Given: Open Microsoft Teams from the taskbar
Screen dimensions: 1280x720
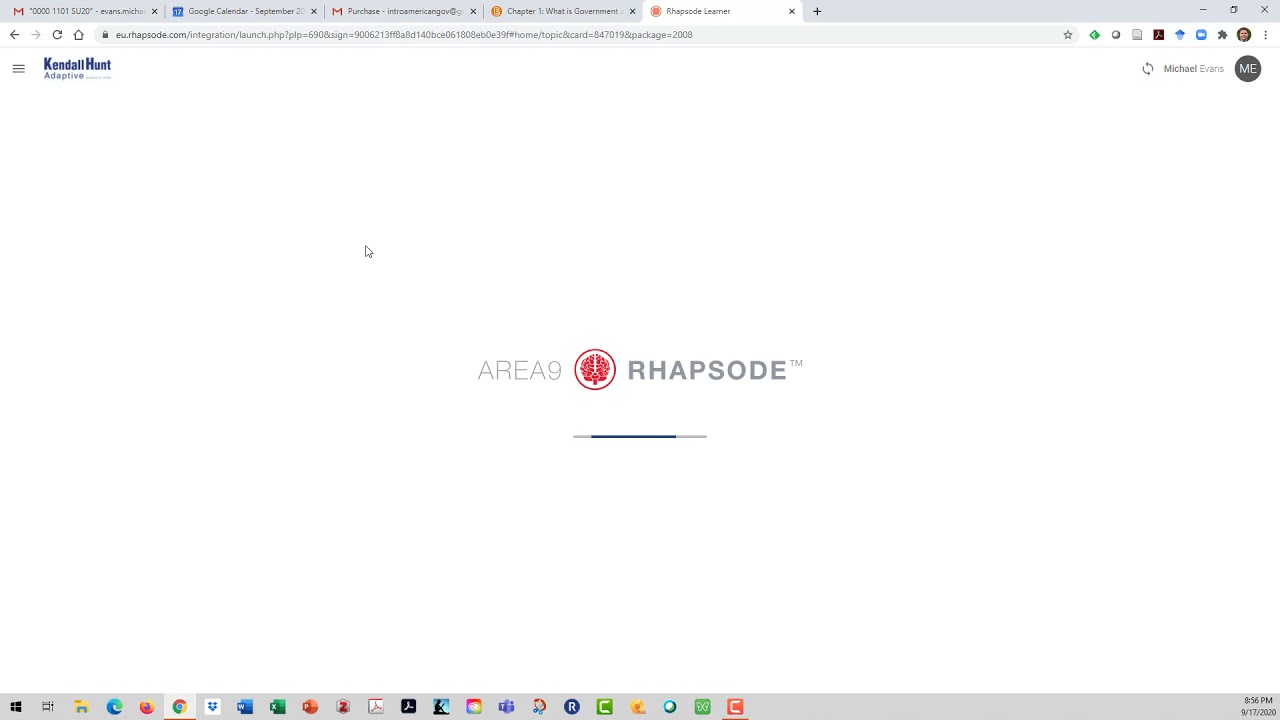Looking at the screenshot, I should 506,707.
